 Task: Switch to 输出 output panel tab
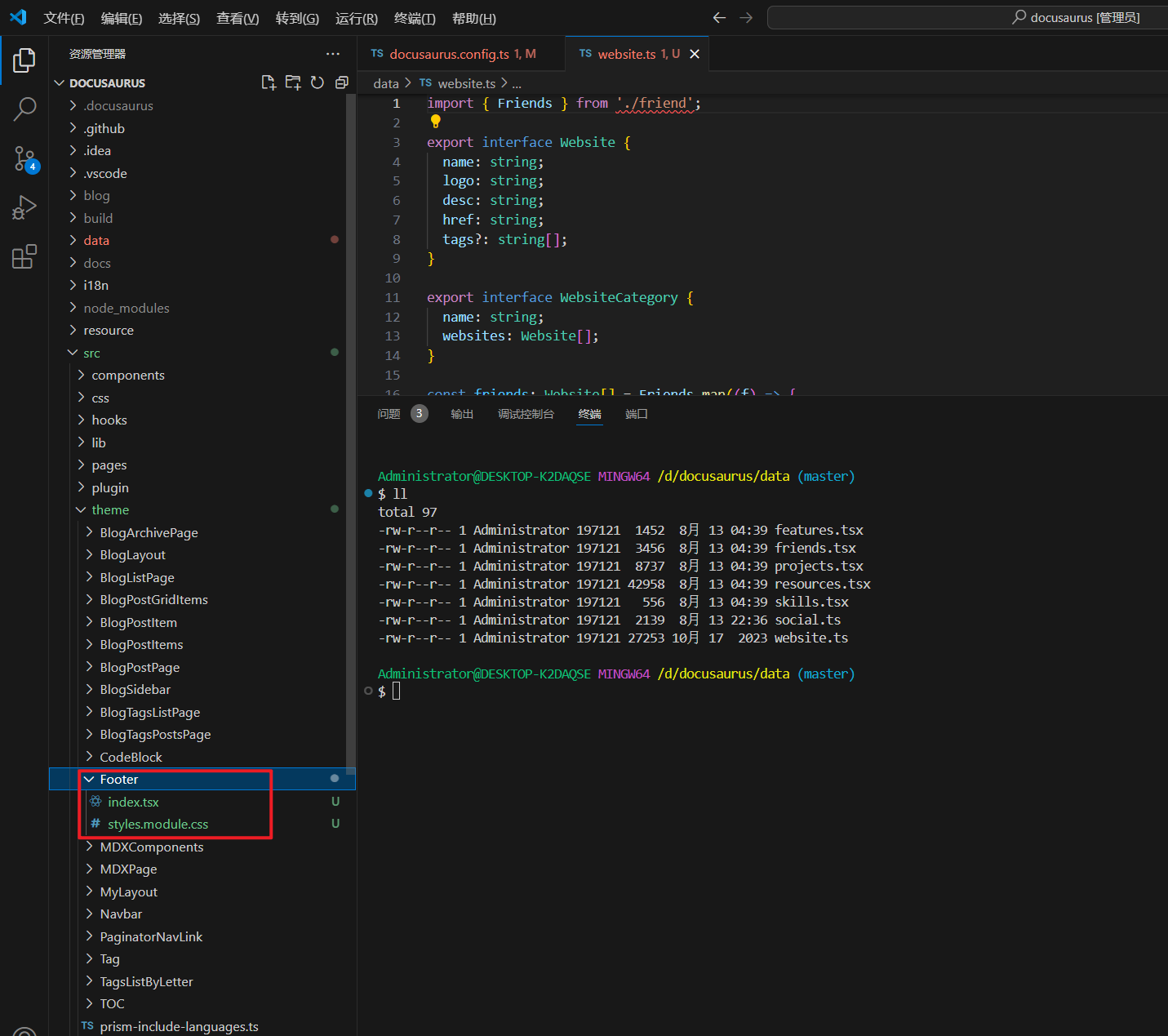point(462,414)
